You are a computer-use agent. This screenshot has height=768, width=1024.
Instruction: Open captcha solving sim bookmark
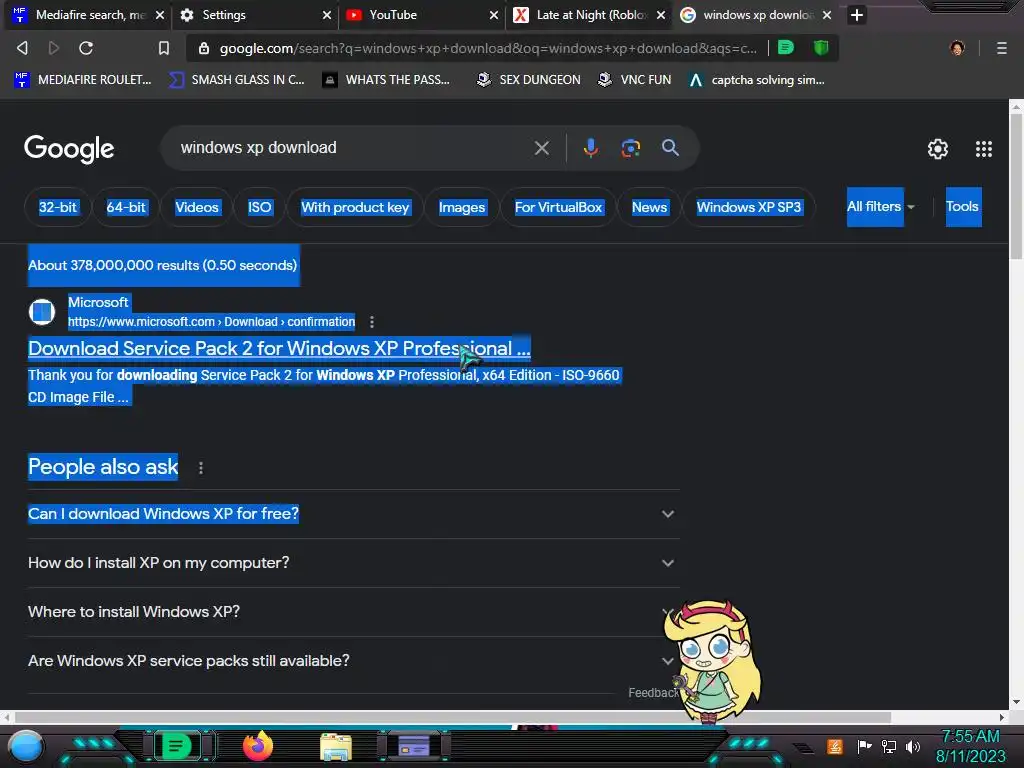click(x=758, y=80)
